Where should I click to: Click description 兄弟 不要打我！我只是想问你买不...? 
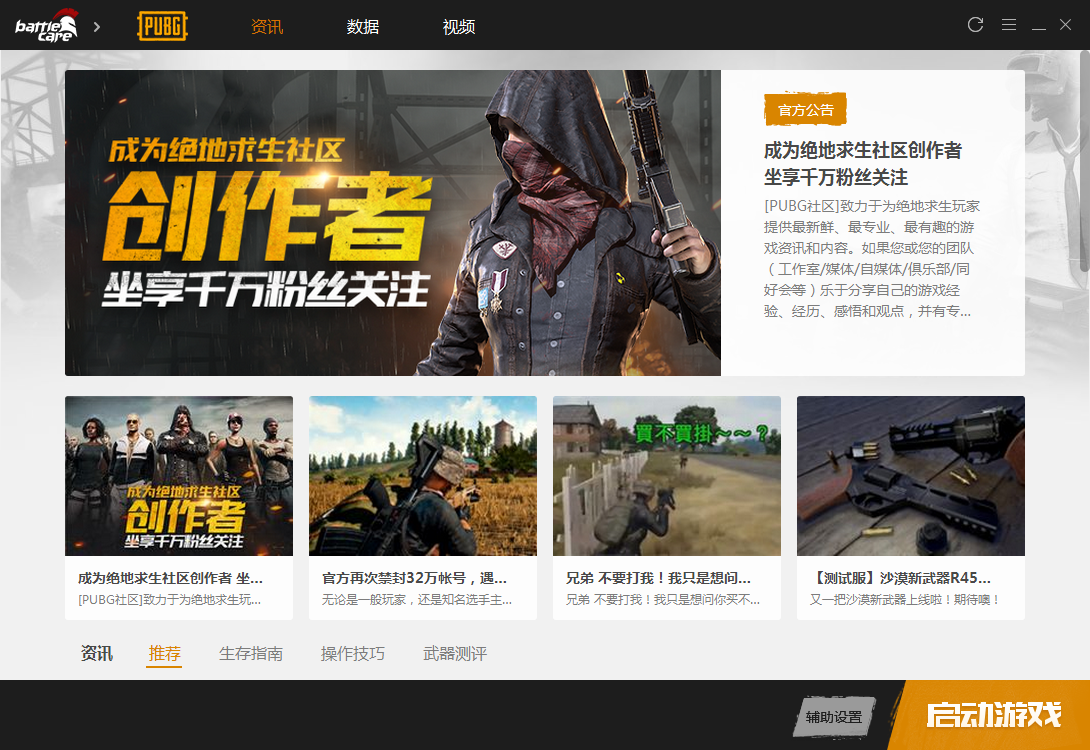(663, 600)
